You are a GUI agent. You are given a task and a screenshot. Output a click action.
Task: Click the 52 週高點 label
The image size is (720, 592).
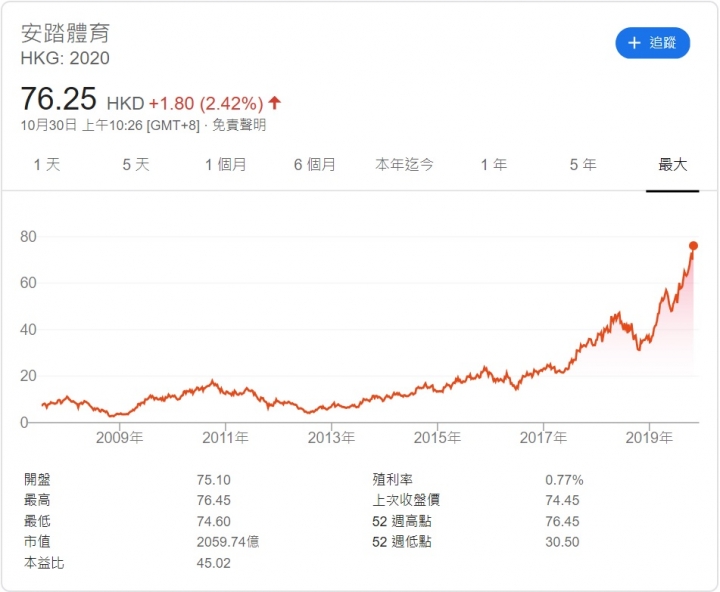point(402,521)
